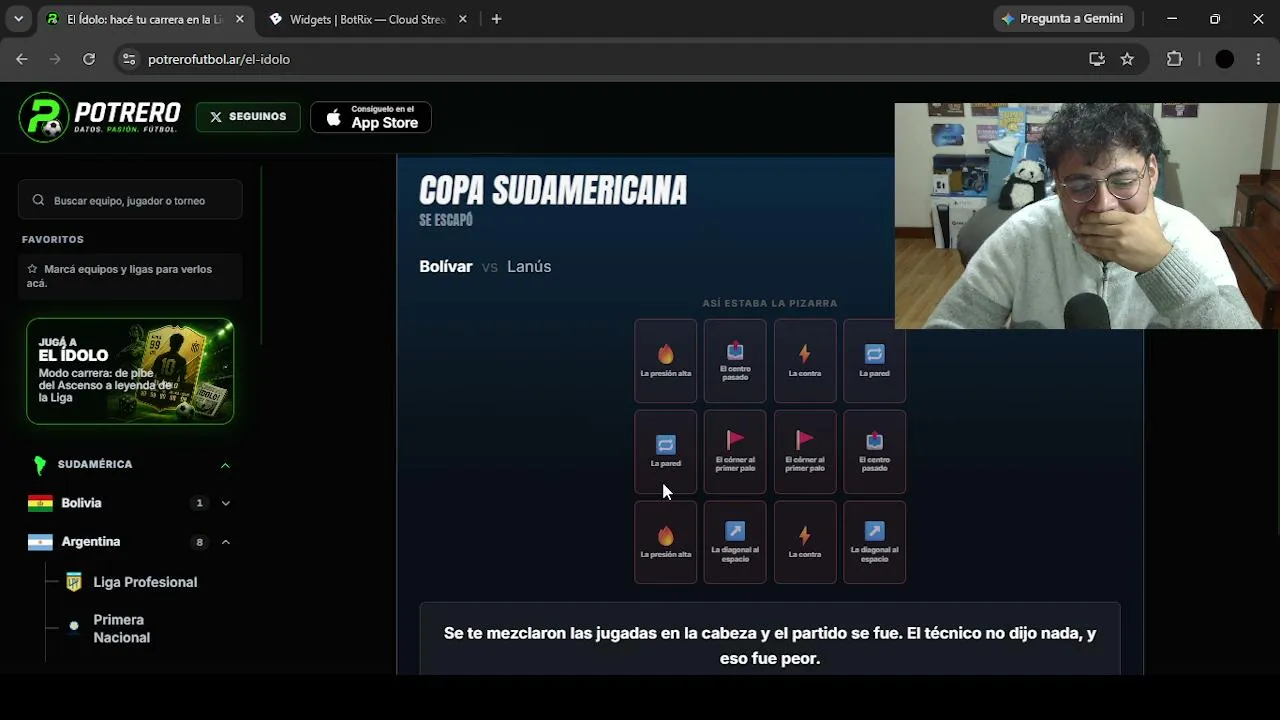
Task: Click the Bolívar team name
Action: click(446, 266)
